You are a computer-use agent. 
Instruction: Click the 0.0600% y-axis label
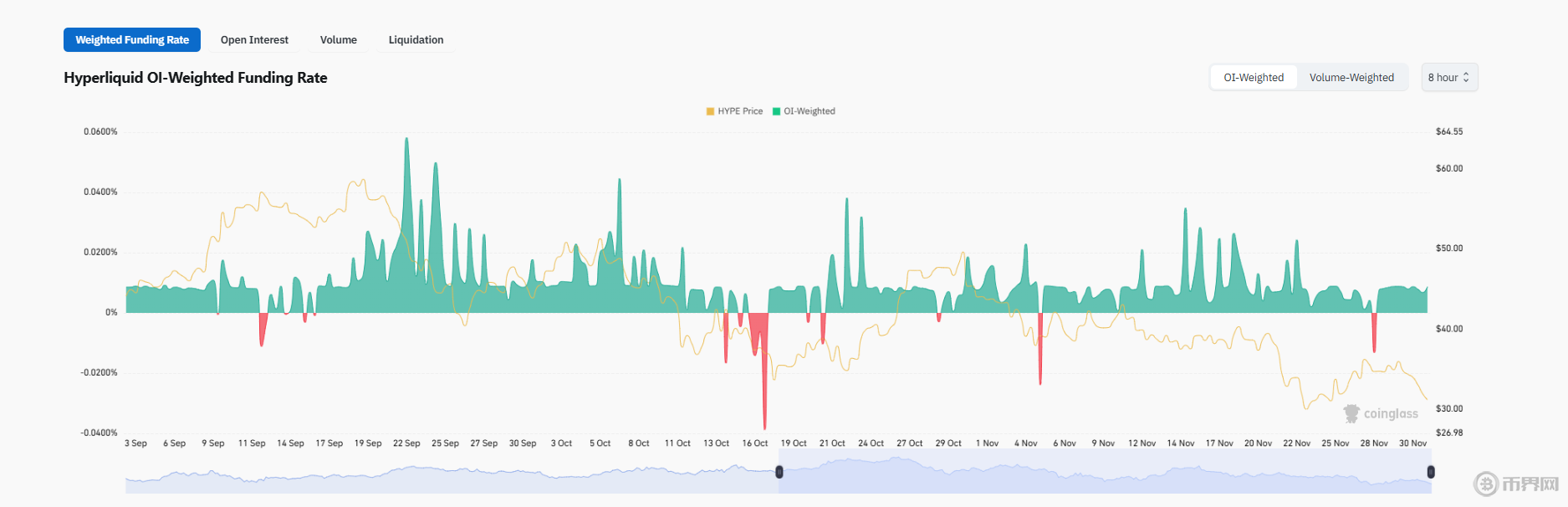[x=100, y=131]
